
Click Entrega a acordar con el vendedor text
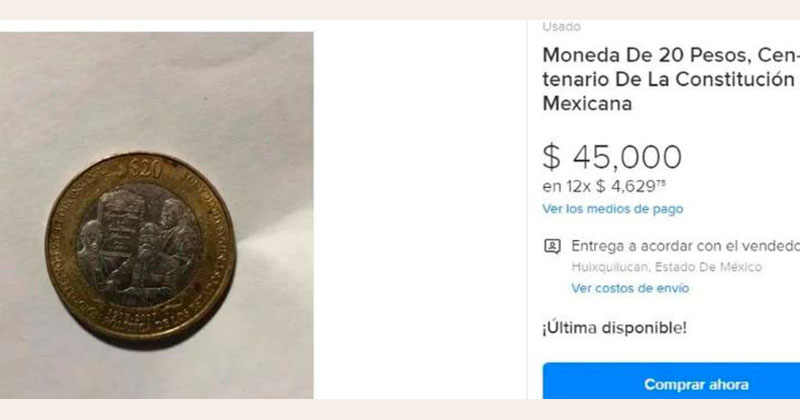tap(685, 246)
